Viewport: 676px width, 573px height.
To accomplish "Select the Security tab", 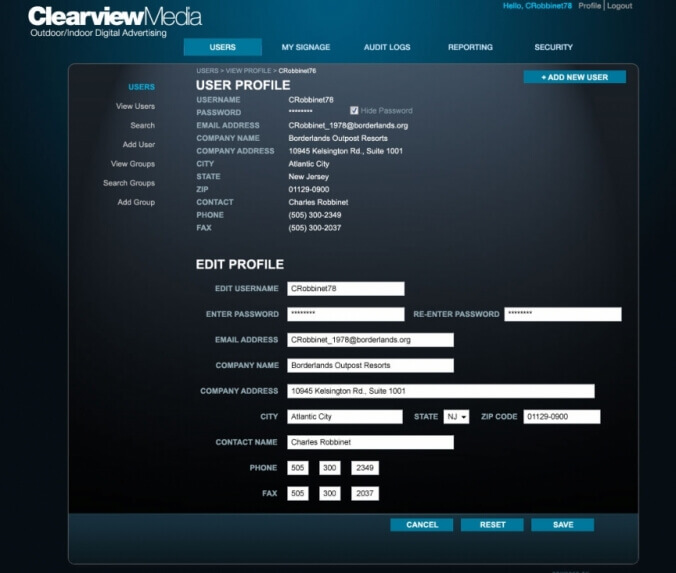I will coord(553,47).
